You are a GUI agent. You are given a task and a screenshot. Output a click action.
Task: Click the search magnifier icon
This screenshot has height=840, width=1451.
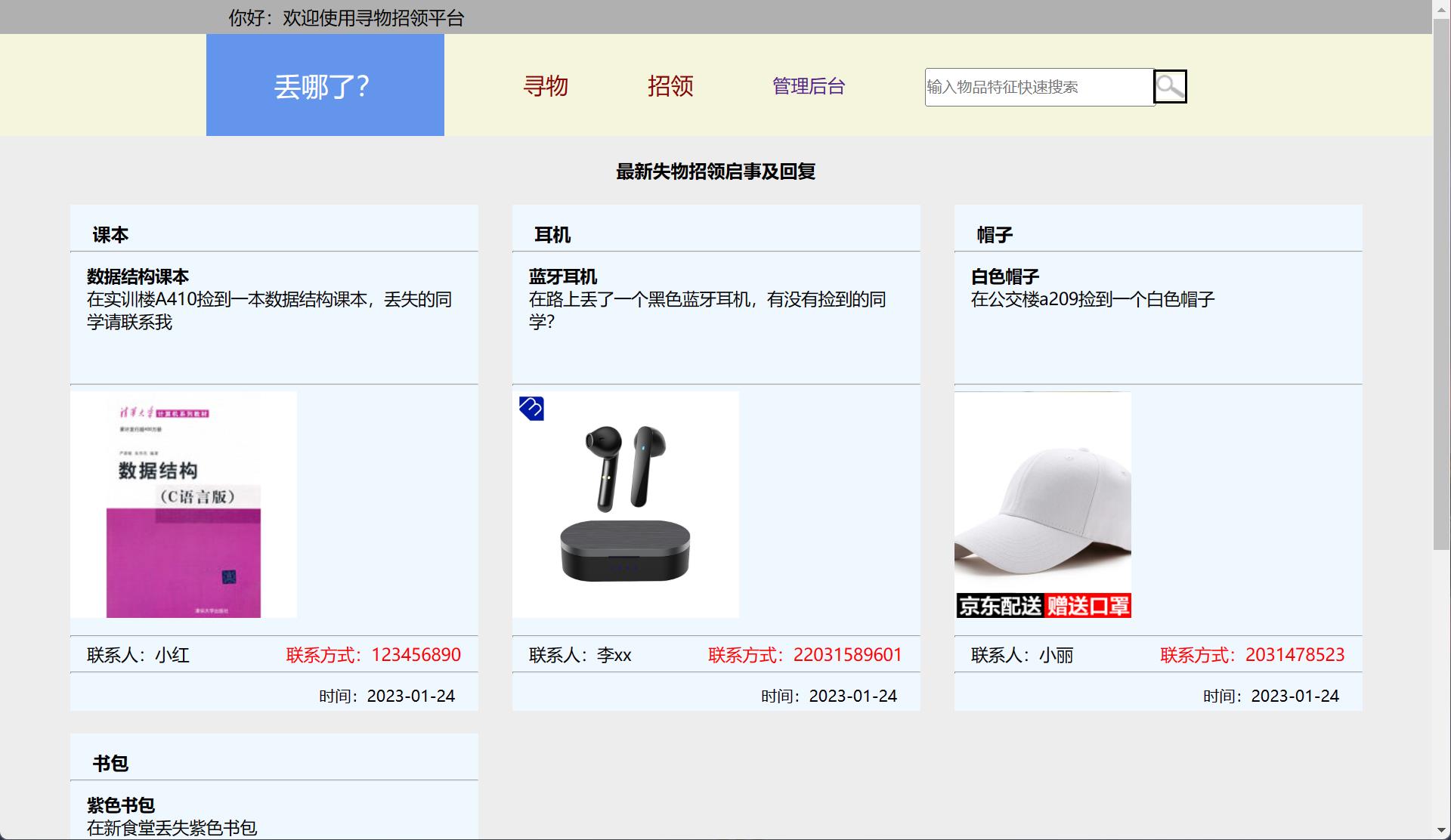pyautogui.click(x=1169, y=86)
